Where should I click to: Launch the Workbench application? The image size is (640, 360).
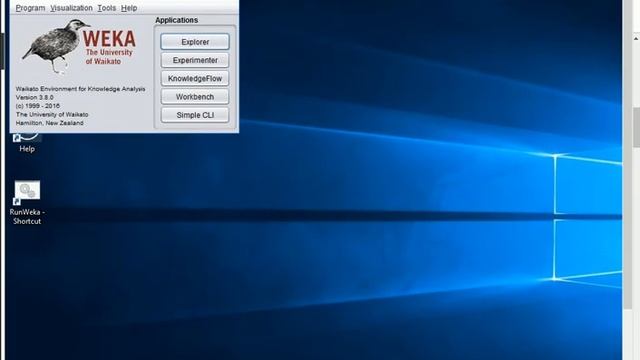[195, 97]
